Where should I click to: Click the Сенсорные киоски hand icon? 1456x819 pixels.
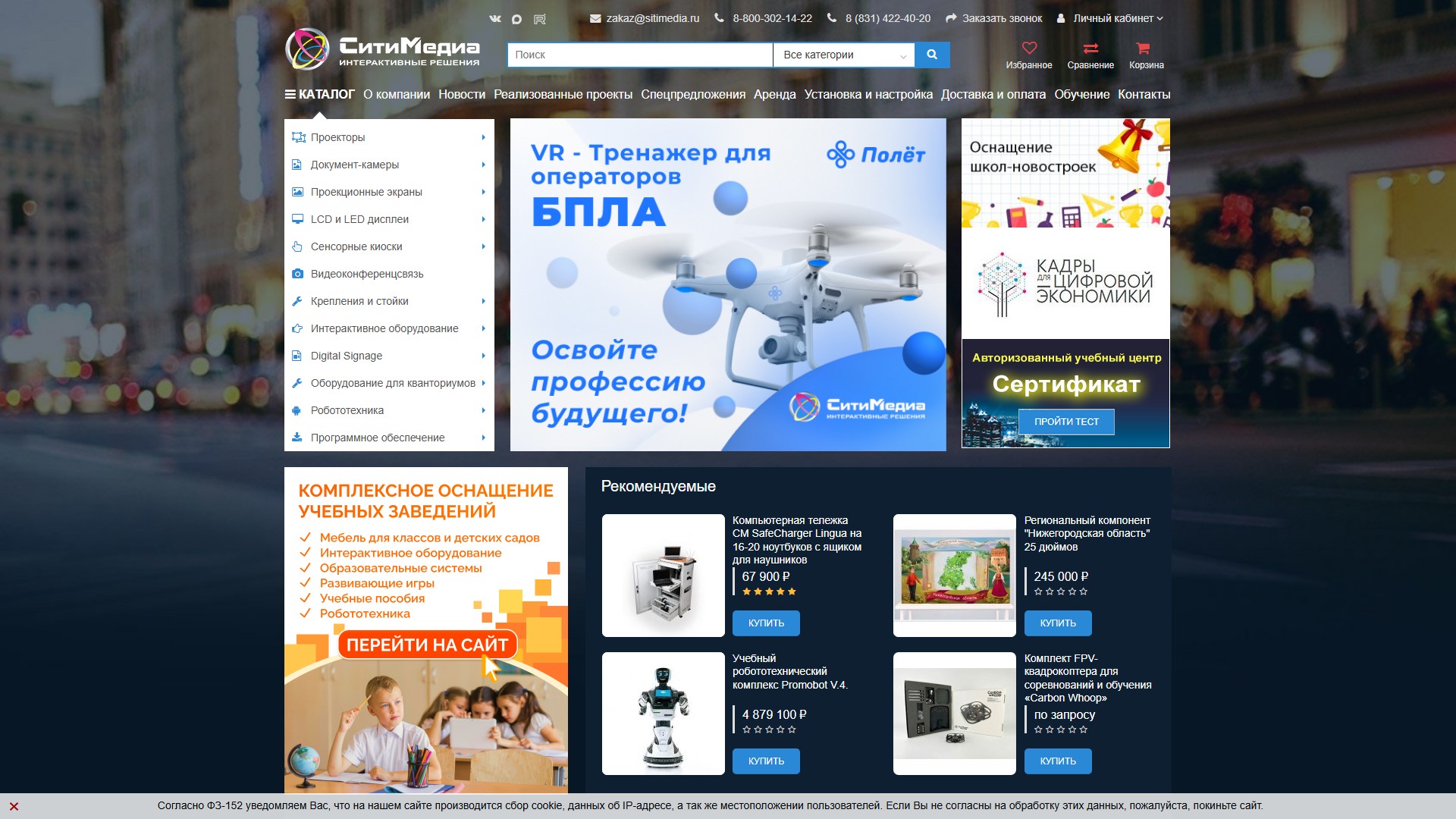[297, 246]
